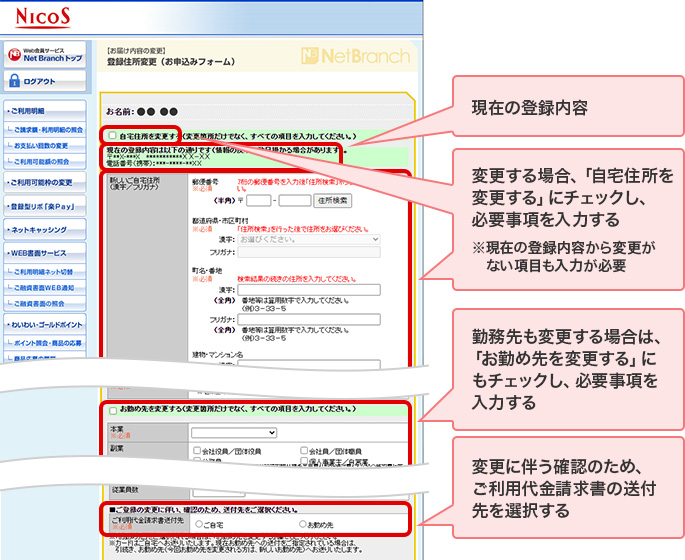The width and height of the screenshot is (685, 560).
Task: Open 登録型リボ「楽Pay」 in the sidebar
Action: coord(44,206)
